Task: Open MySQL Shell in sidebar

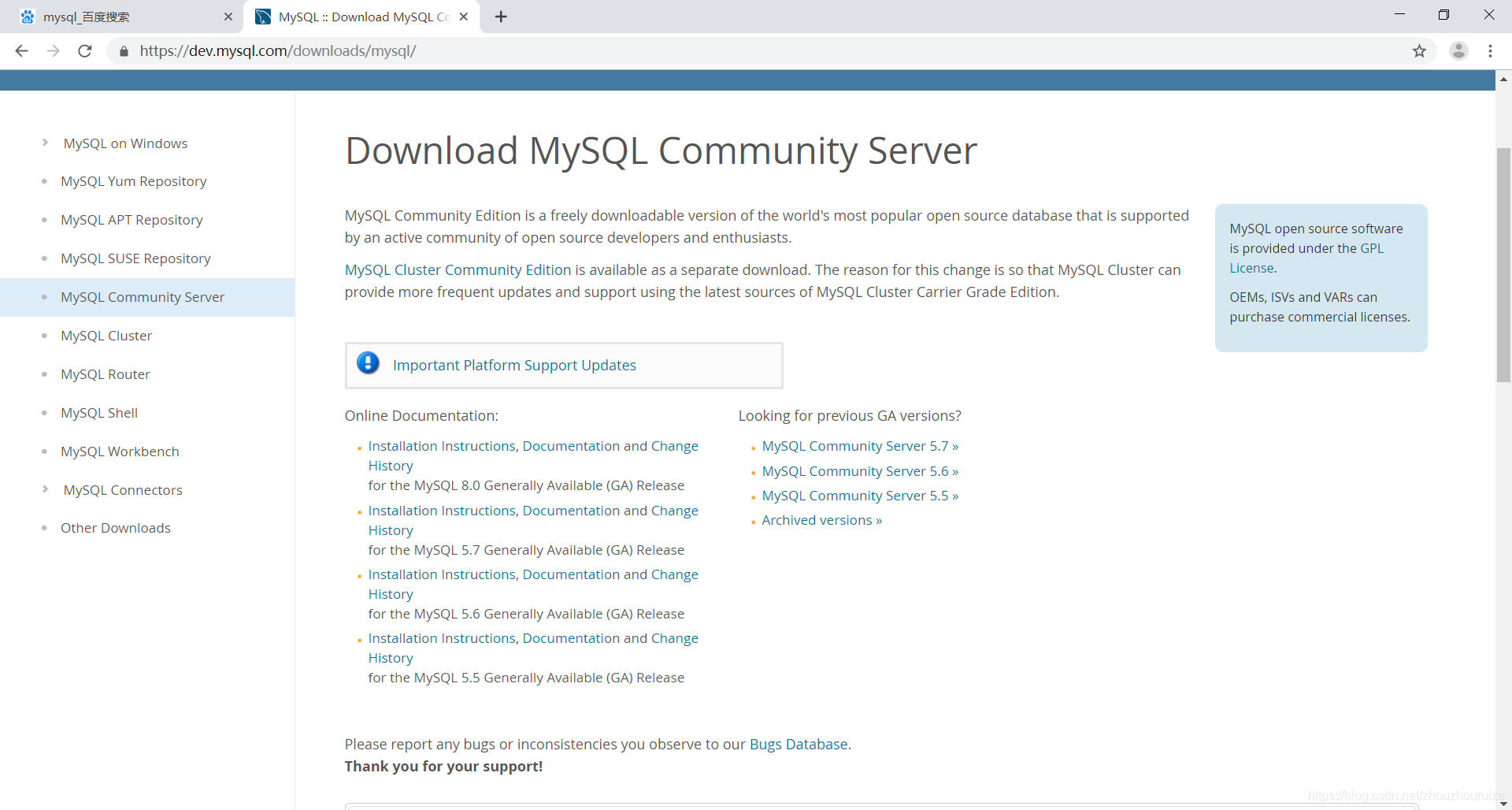Action: (x=99, y=413)
